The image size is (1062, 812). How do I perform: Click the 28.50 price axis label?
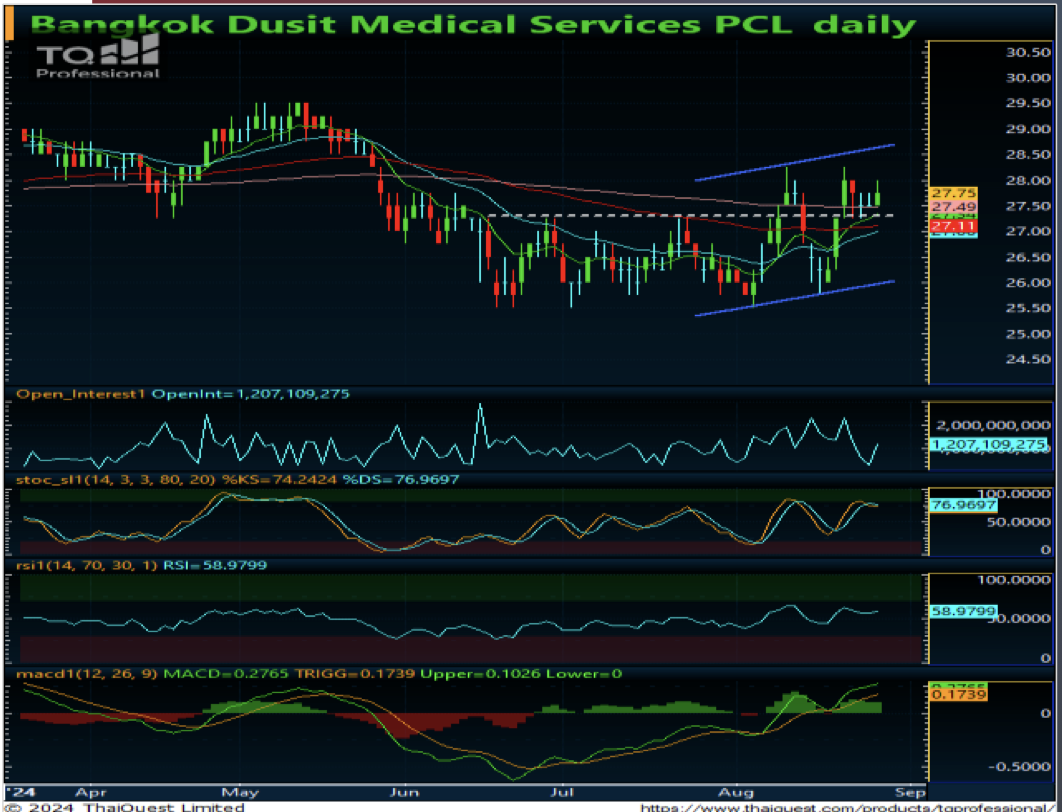click(1027, 154)
